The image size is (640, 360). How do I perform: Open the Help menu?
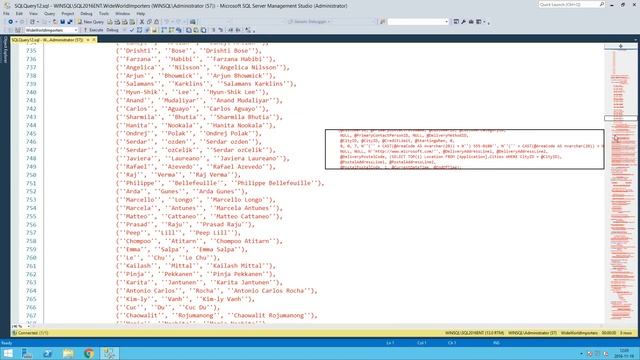141,13
